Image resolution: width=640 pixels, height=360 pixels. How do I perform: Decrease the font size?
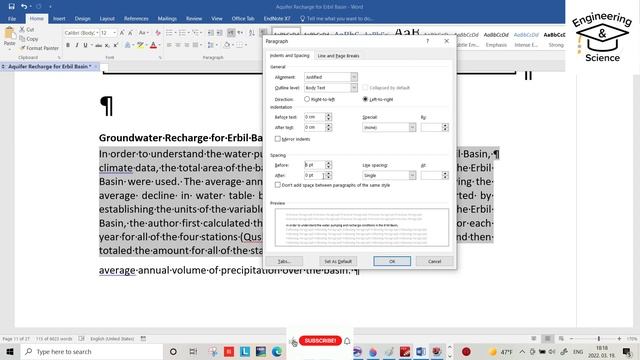click(130, 33)
